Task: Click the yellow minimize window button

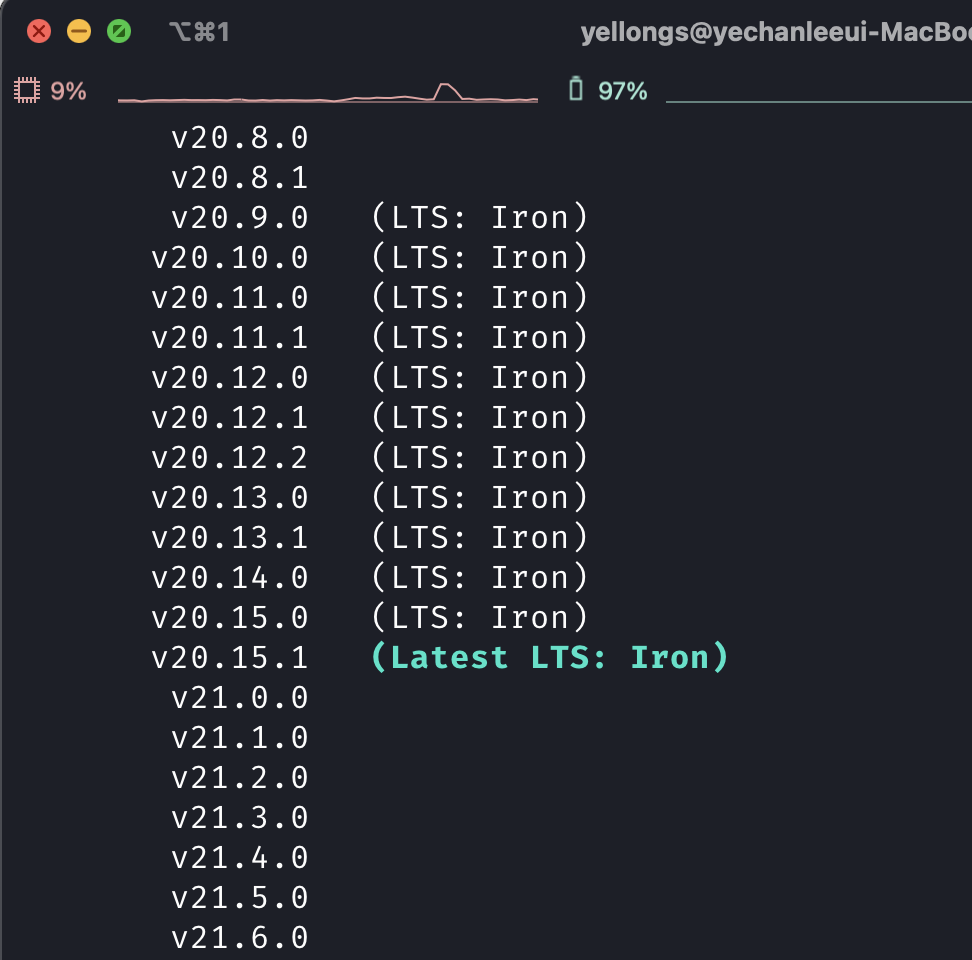Action: (79, 31)
